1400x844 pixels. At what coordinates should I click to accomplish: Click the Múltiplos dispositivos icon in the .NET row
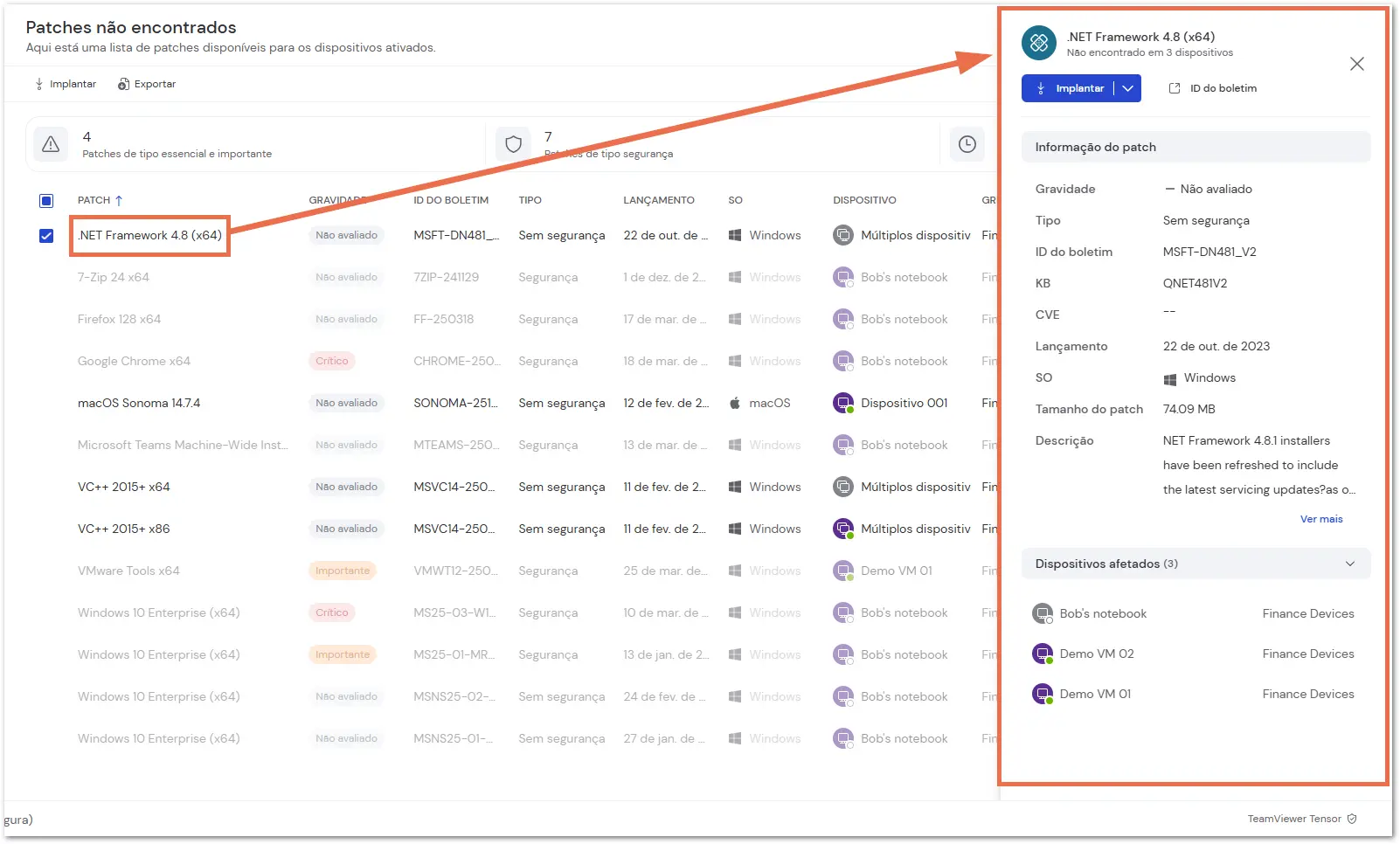pyautogui.click(x=843, y=235)
